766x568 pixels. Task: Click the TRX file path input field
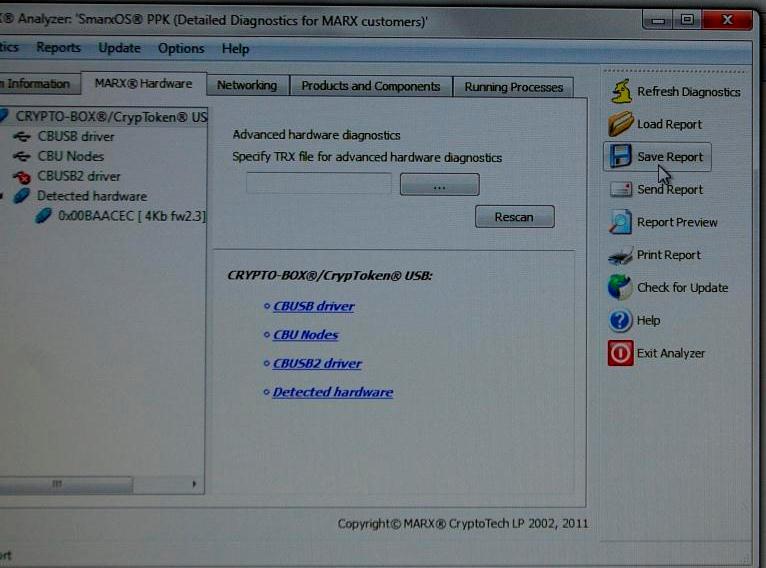click(x=319, y=183)
